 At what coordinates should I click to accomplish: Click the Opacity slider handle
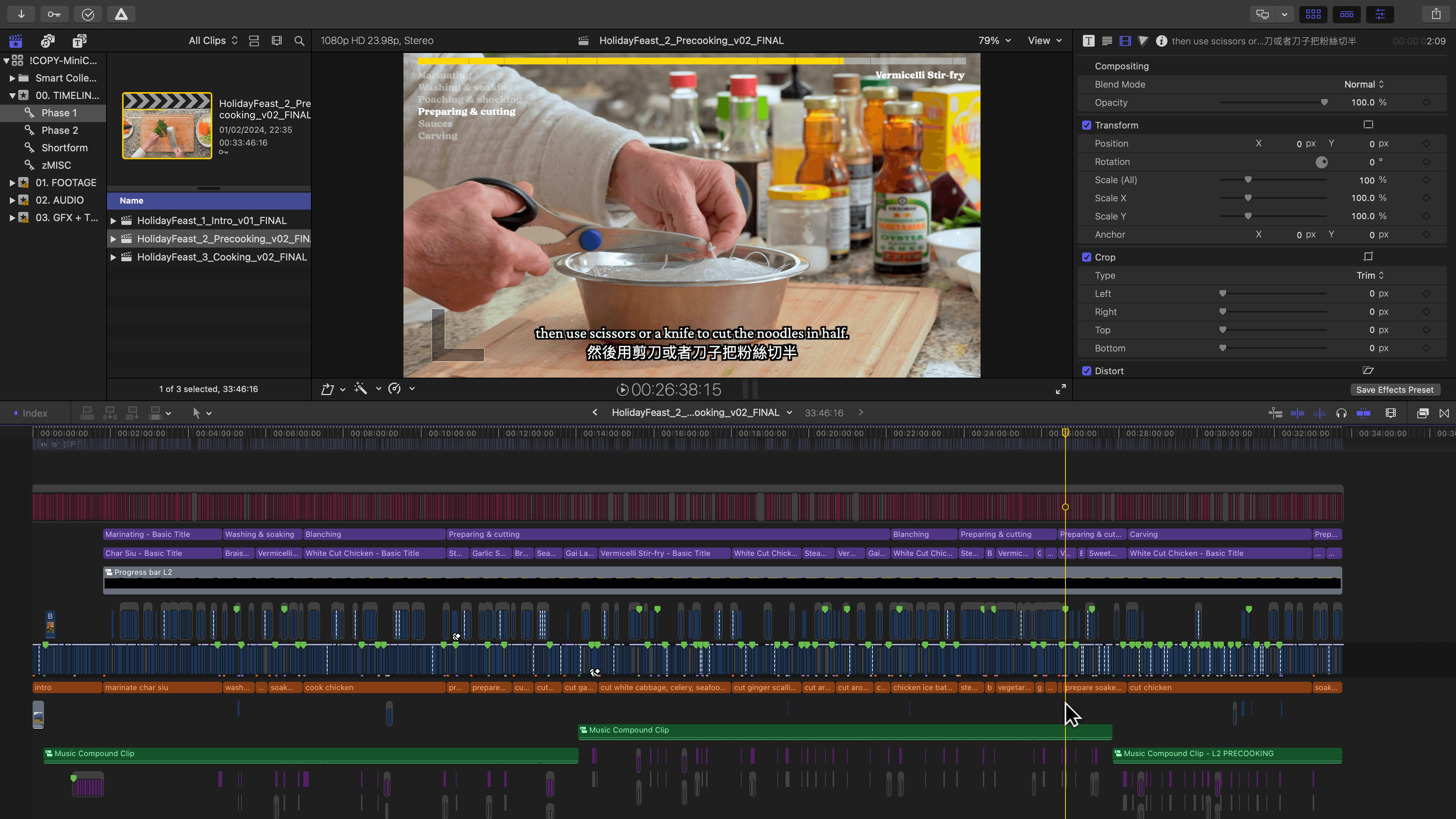pos(1324,102)
